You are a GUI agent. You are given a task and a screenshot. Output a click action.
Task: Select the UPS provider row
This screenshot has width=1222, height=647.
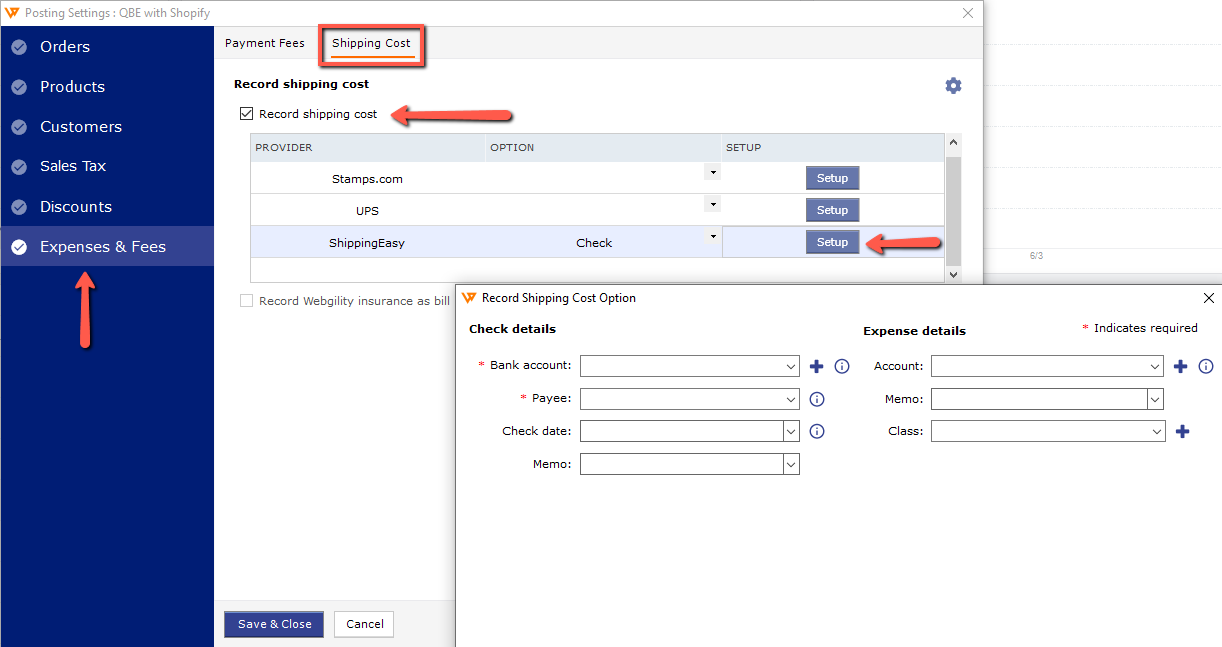(598, 210)
